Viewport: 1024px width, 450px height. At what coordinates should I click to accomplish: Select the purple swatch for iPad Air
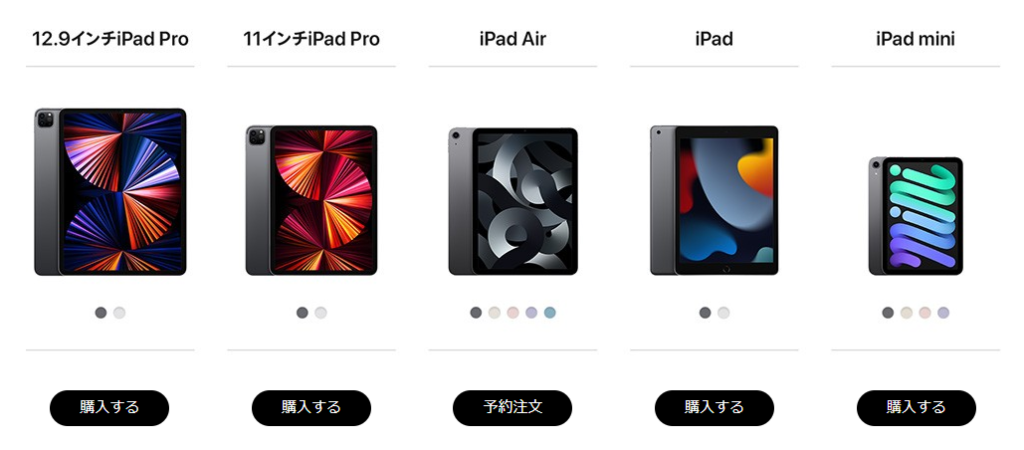click(531, 313)
